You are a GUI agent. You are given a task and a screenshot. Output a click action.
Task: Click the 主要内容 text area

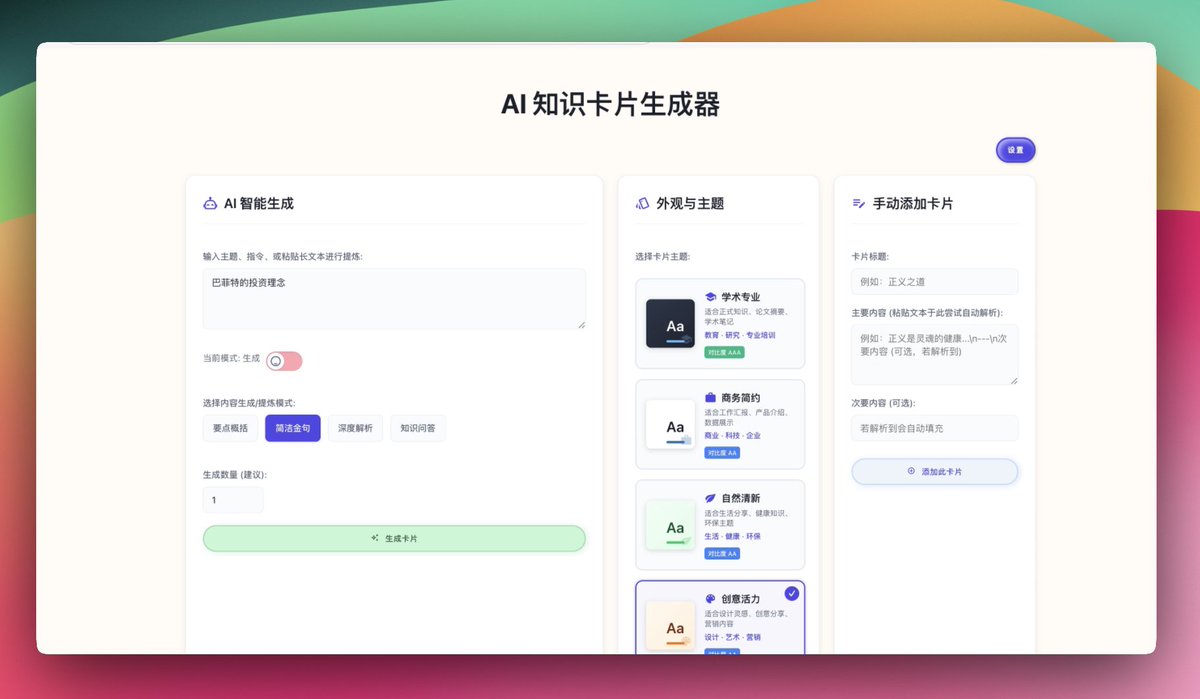click(x=935, y=354)
